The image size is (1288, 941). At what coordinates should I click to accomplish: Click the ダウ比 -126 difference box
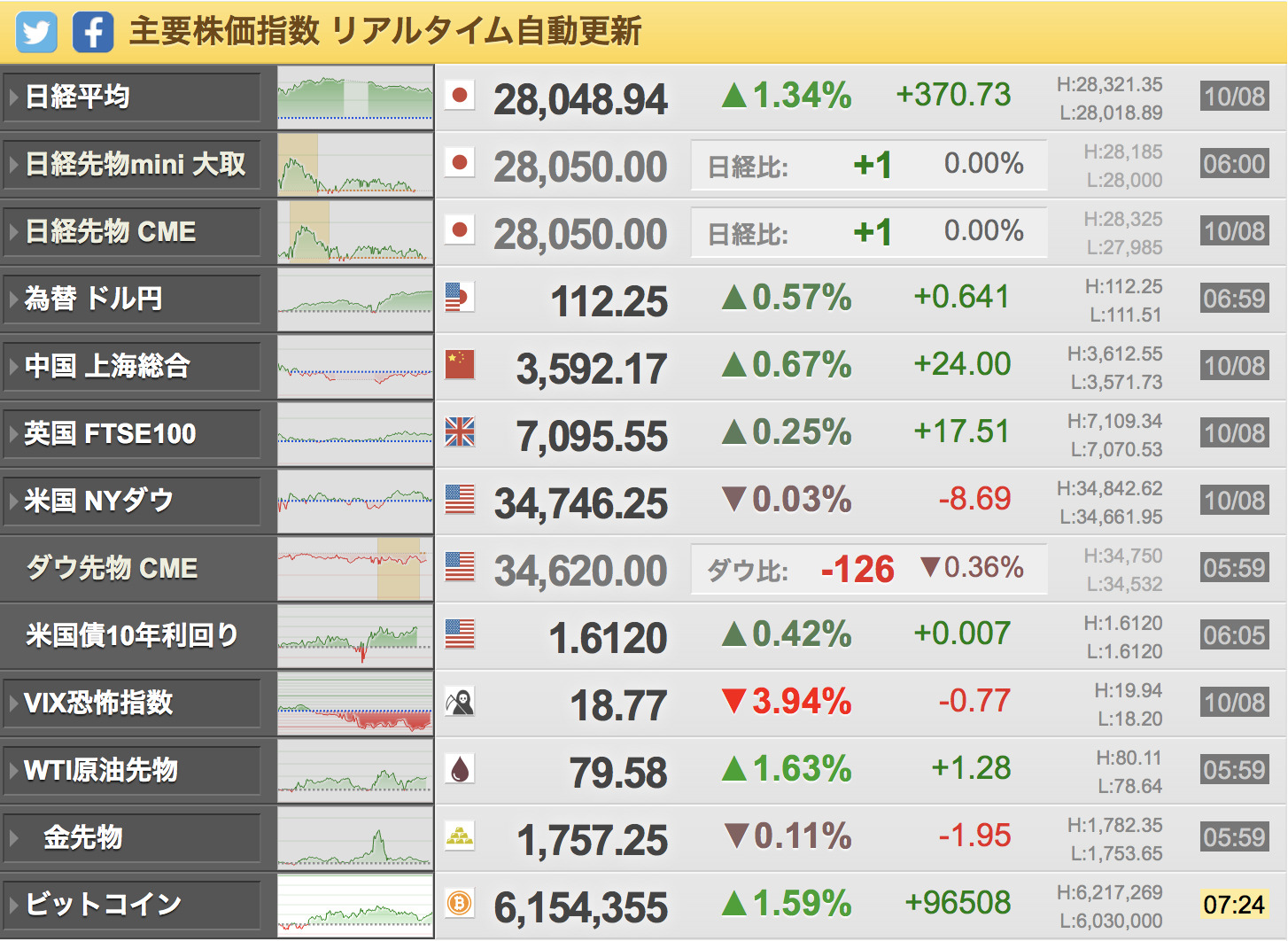(869, 569)
